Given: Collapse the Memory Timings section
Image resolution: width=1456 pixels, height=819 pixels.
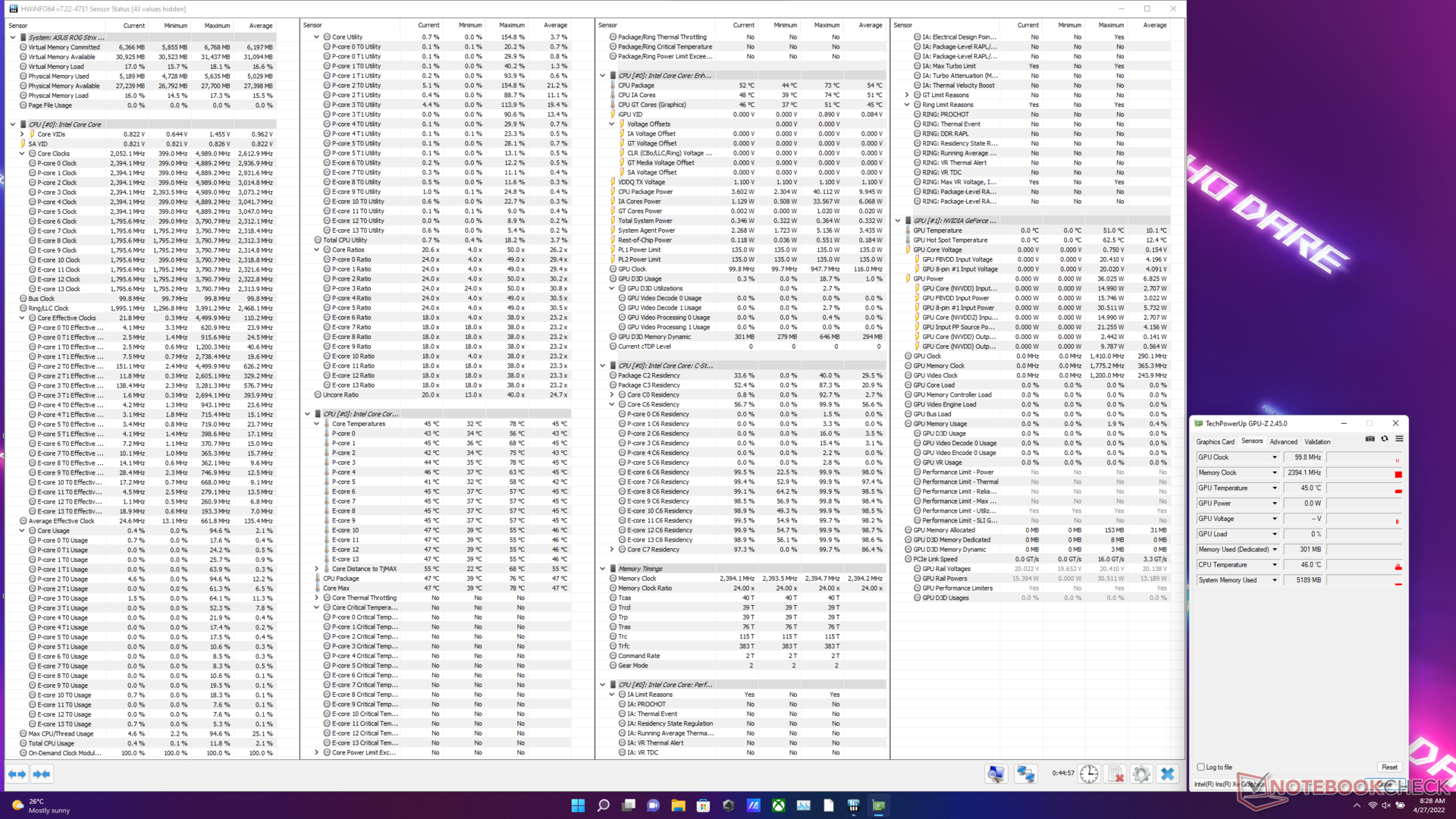Looking at the screenshot, I should coord(603,569).
